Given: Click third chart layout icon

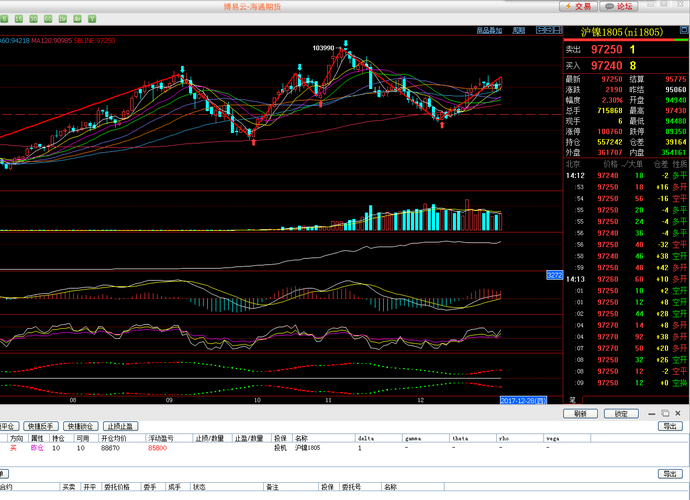Looking at the screenshot, I should pos(558,30).
